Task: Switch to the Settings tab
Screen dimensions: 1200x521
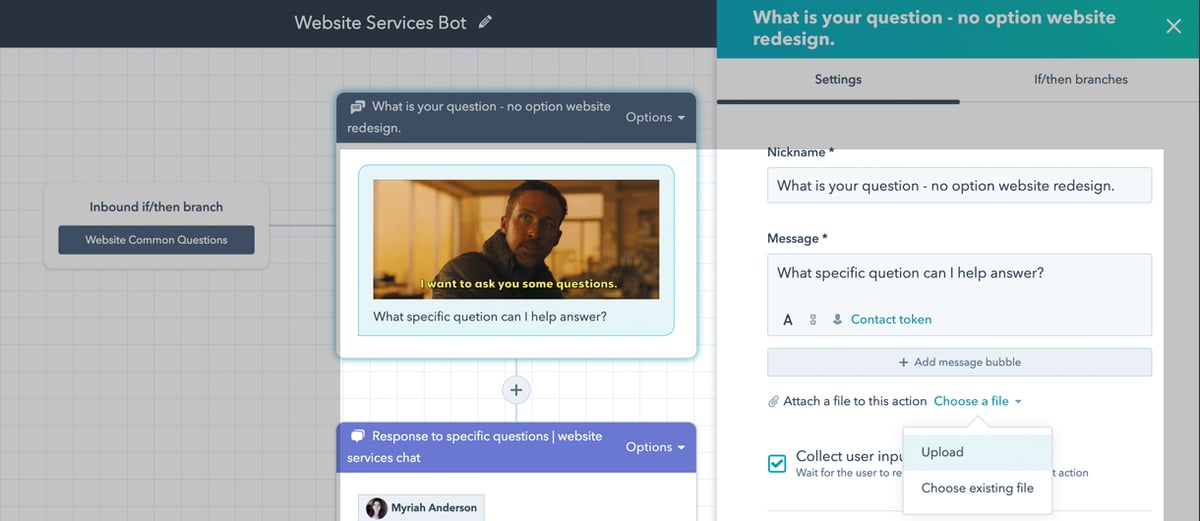Action: tap(838, 79)
